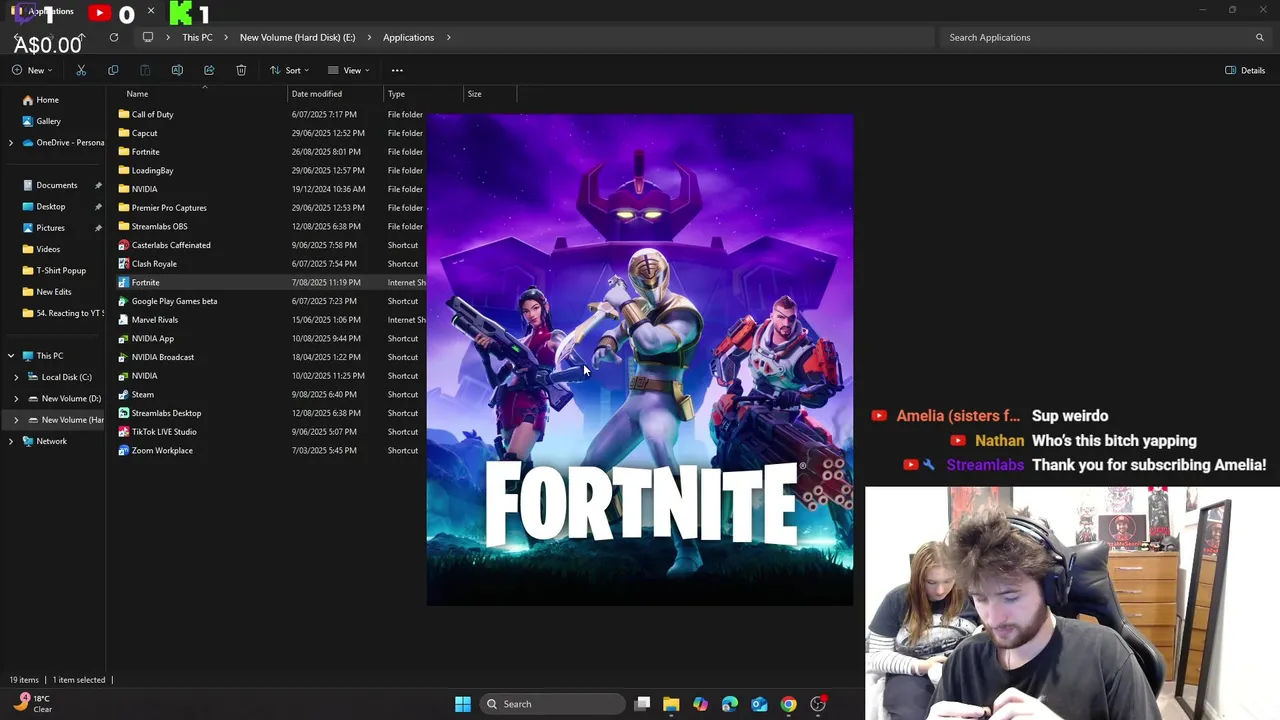Viewport: 1280px width, 720px height.
Task: Expand the Local Disk (C:) node
Action: (x=16, y=377)
